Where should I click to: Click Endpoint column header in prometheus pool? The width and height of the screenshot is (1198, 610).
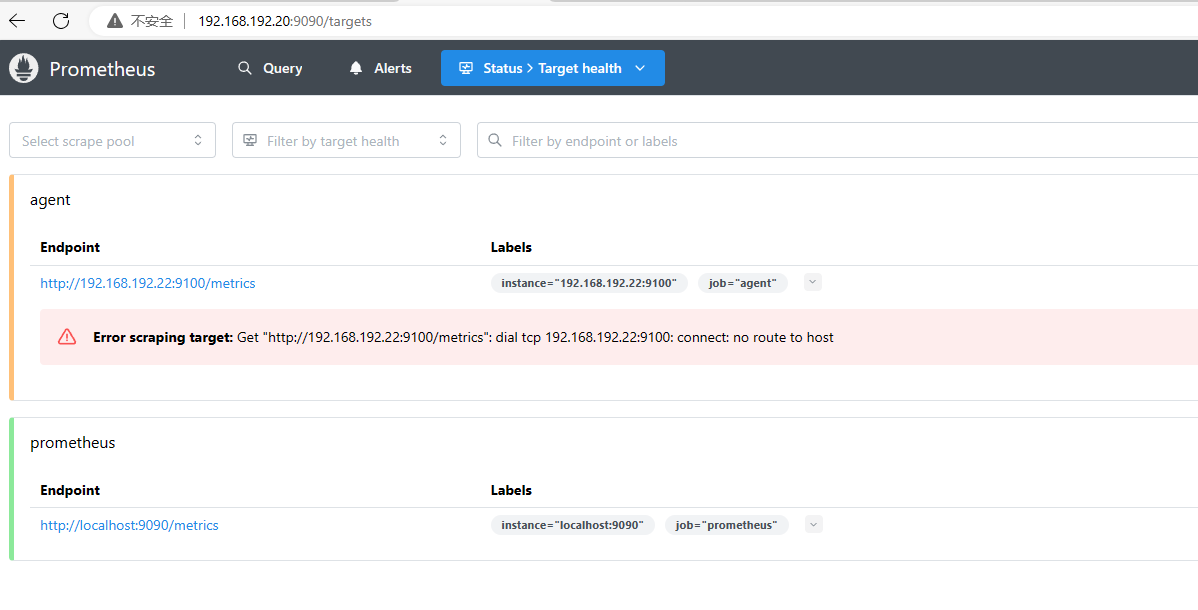(x=70, y=490)
